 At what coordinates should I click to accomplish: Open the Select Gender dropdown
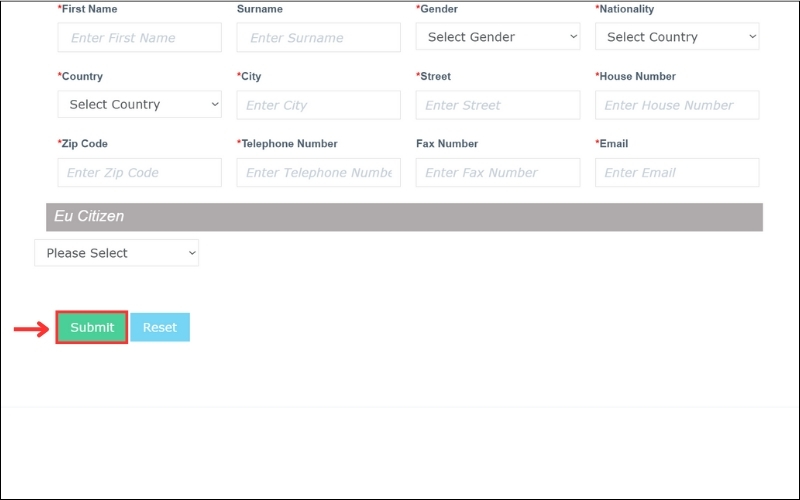pyautogui.click(x=497, y=37)
